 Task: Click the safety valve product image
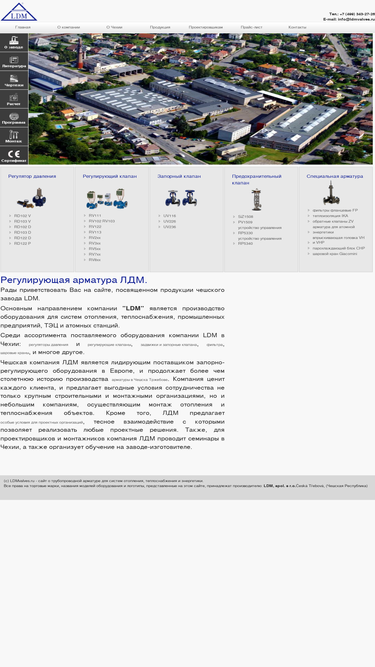[x=256, y=200]
